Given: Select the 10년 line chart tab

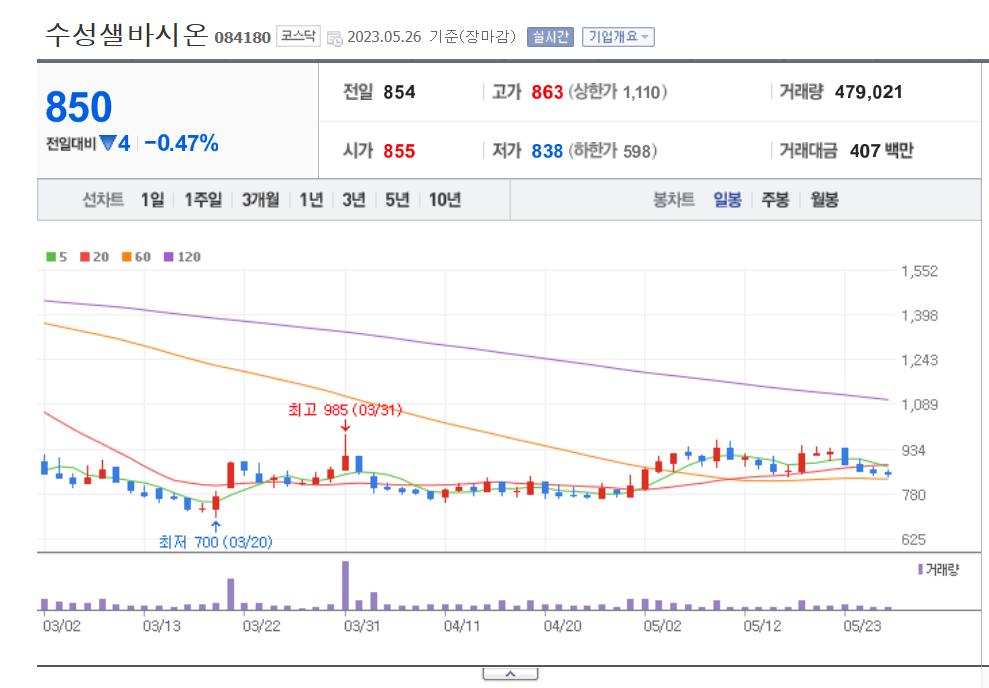Looking at the screenshot, I should coord(445,200).
